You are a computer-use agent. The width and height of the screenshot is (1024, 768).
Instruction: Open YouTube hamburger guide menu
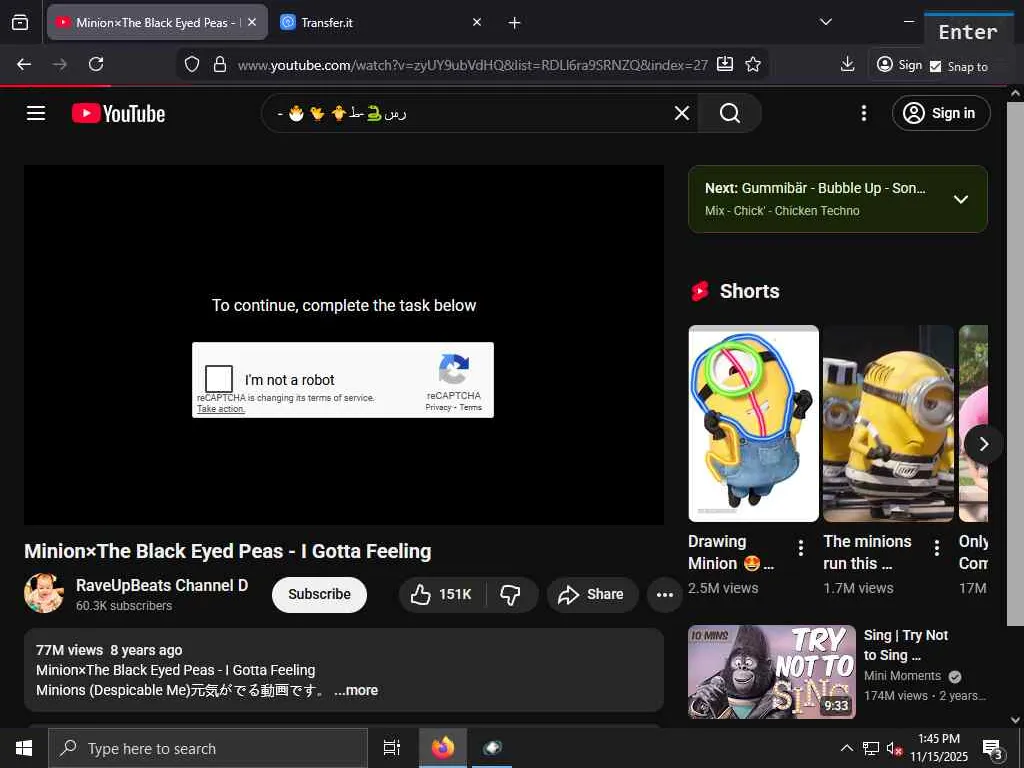pyautogui.click(x=36, y=113)
